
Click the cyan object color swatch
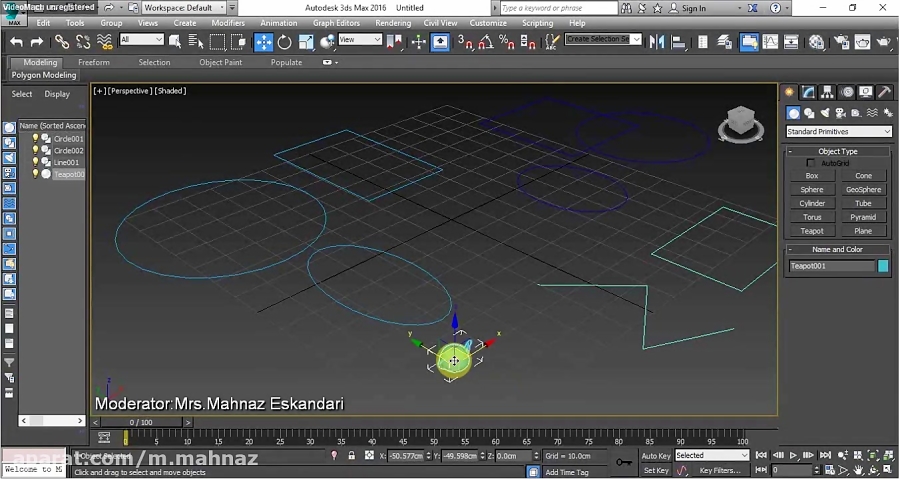[883, 266]
